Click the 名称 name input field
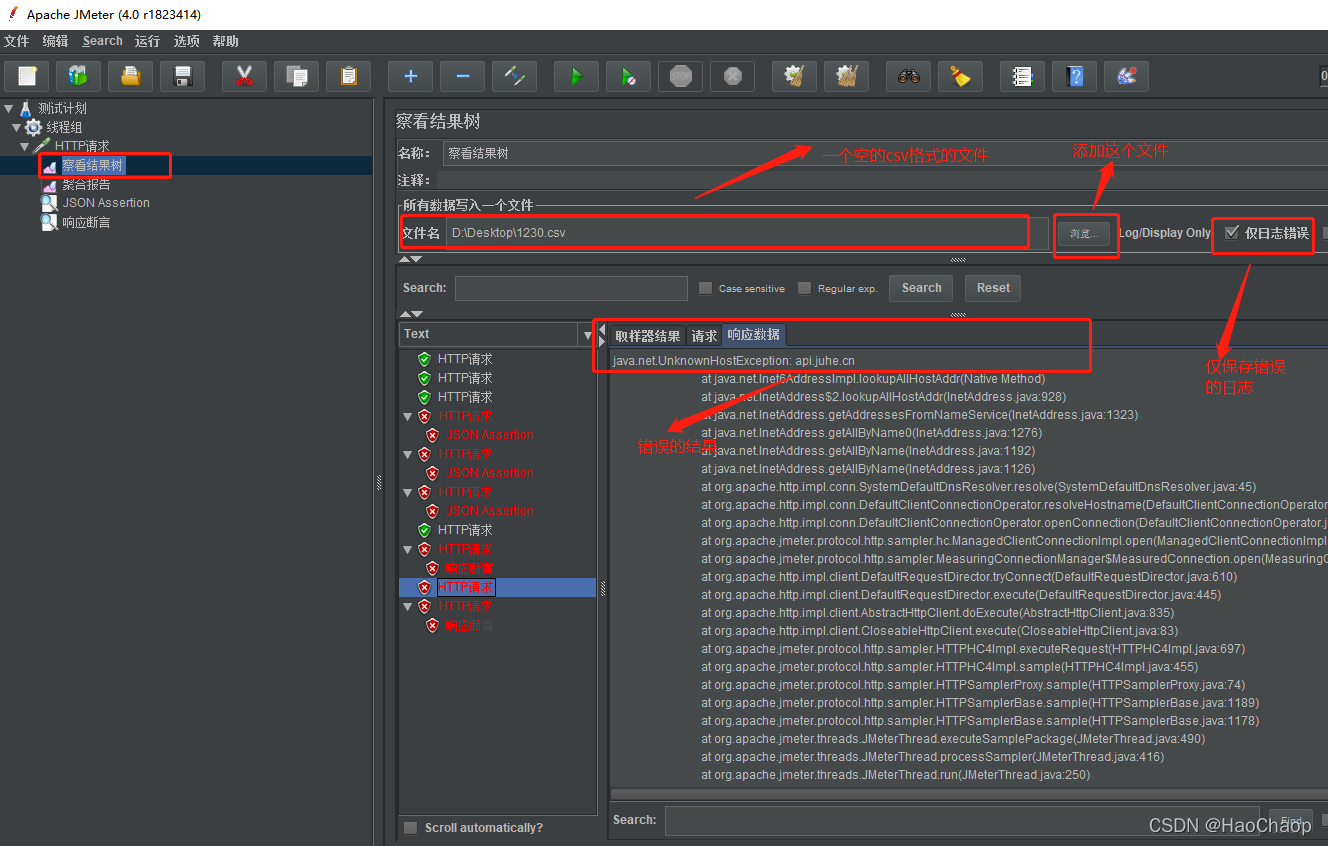This screenshot has height=846, width=1328. [885, 154]
